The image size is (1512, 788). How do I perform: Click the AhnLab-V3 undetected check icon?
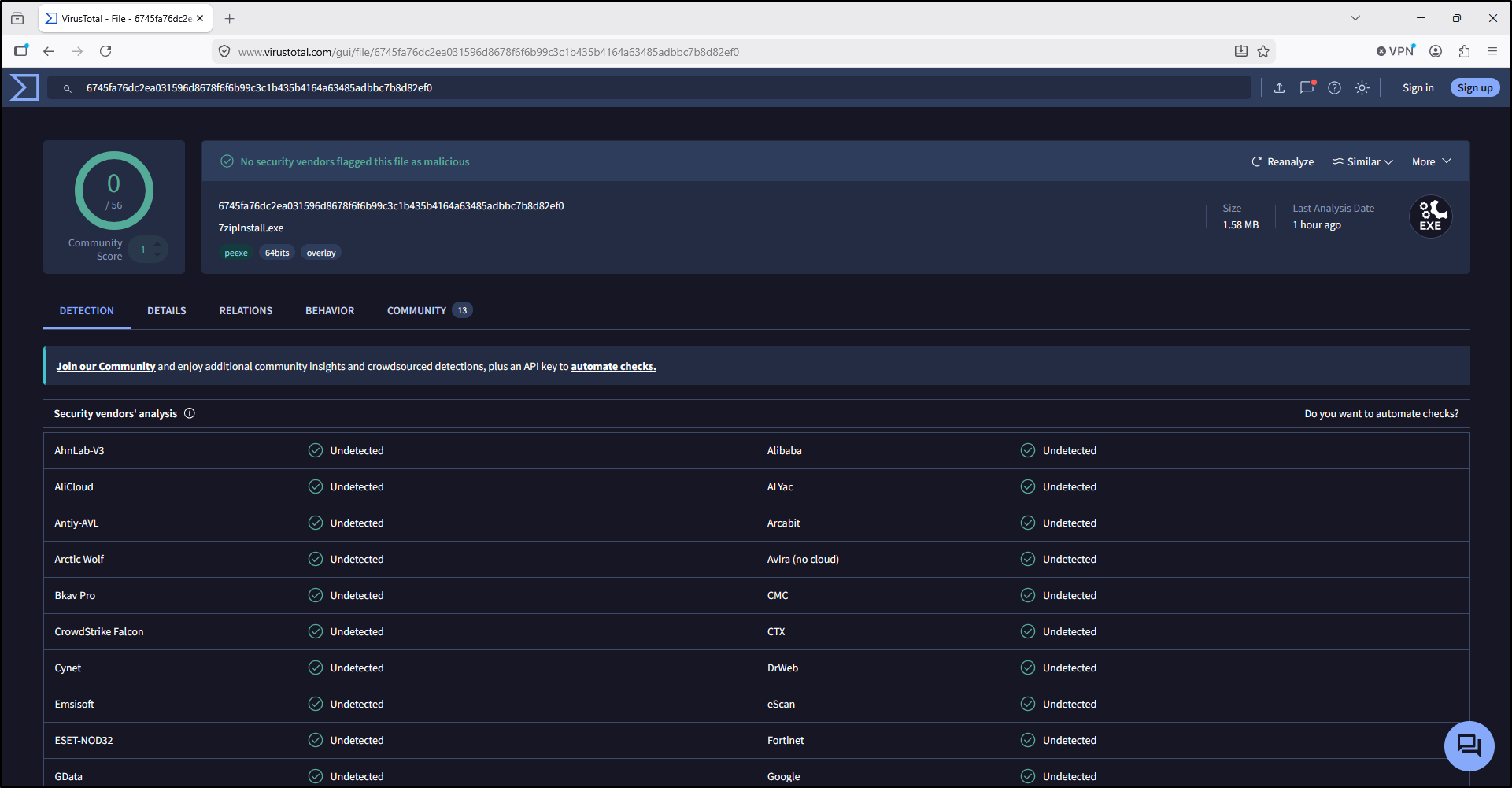(316, 450)
